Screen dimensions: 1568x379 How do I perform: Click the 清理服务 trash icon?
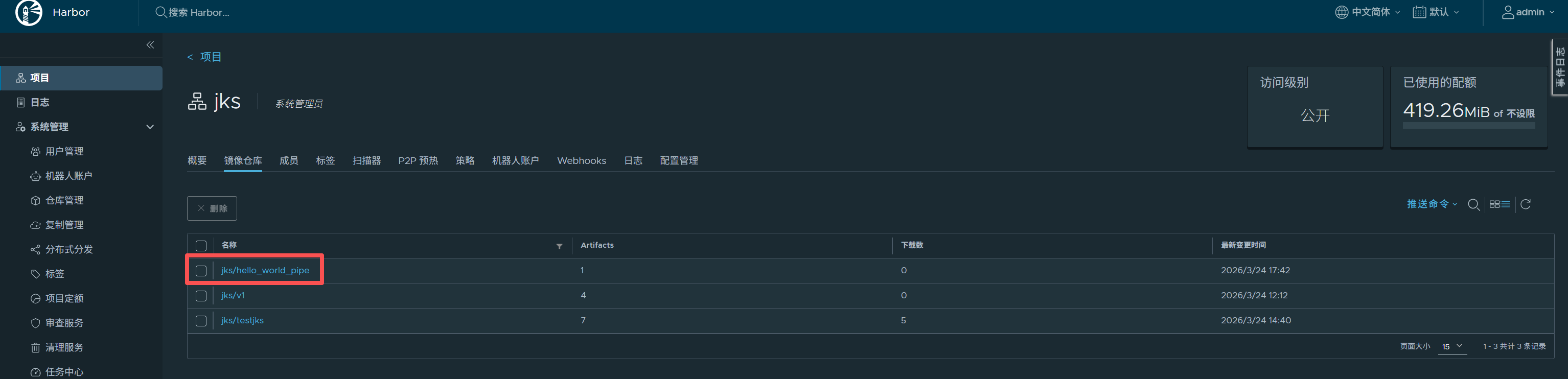click(35, 347)
